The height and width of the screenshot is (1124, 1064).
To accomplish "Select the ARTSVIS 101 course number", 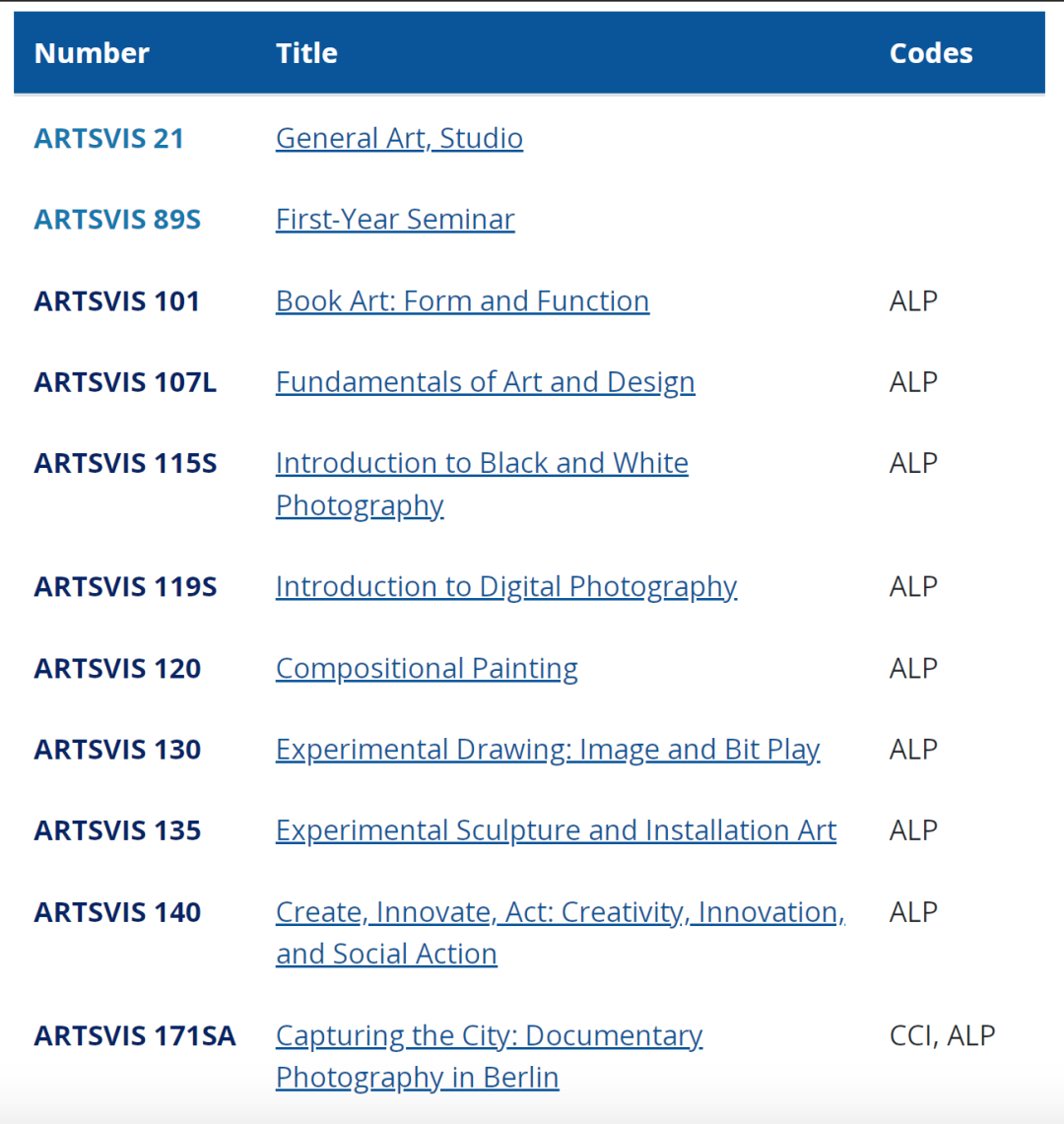I will tap(117, 300).
